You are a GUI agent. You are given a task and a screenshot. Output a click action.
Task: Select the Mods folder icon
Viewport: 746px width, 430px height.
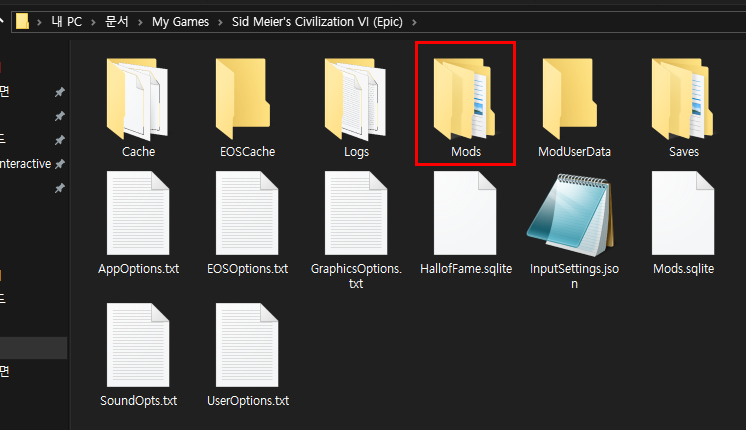point(464,99)
